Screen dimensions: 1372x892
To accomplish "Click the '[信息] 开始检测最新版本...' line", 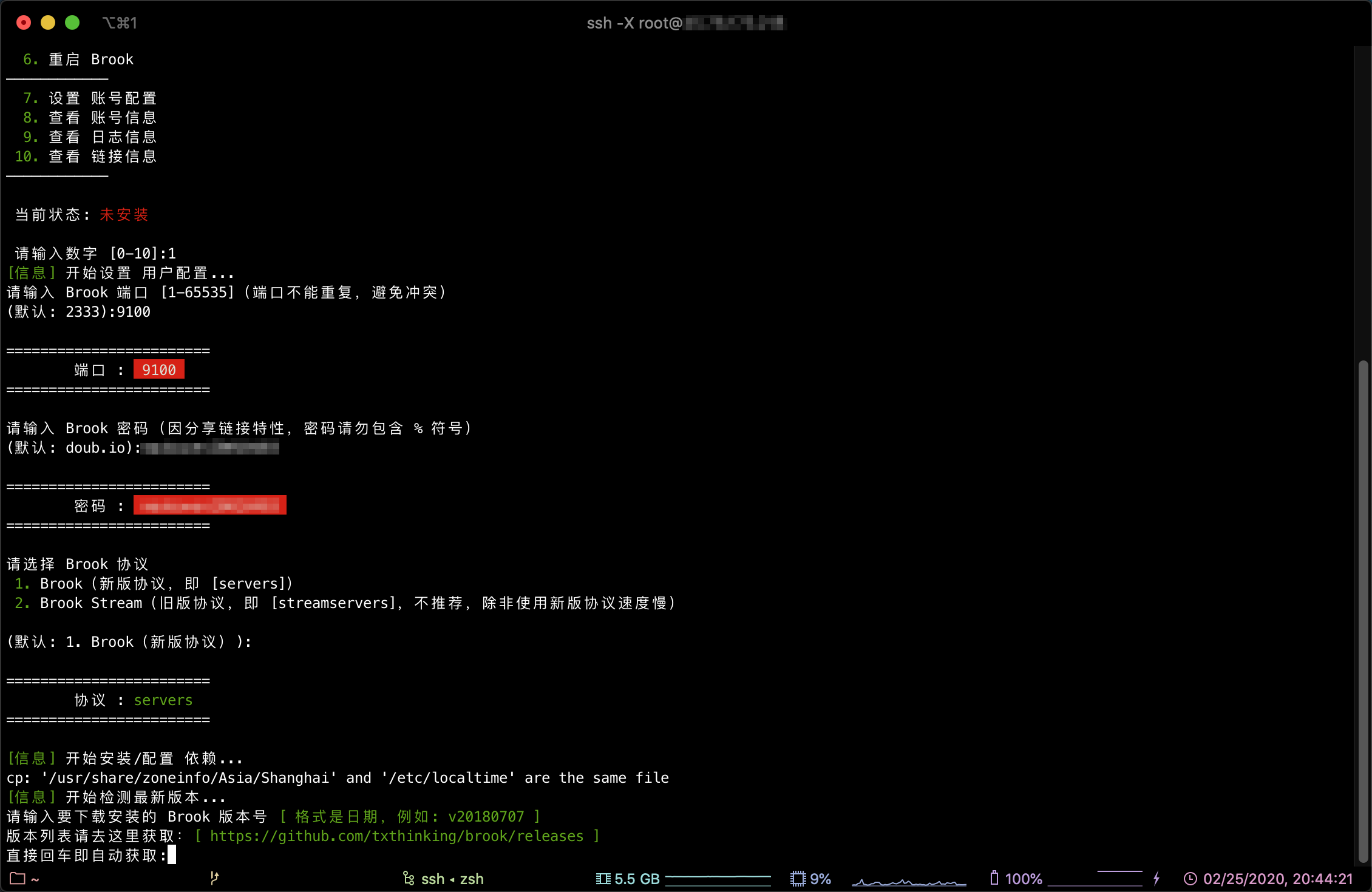I will coord(117,797).
